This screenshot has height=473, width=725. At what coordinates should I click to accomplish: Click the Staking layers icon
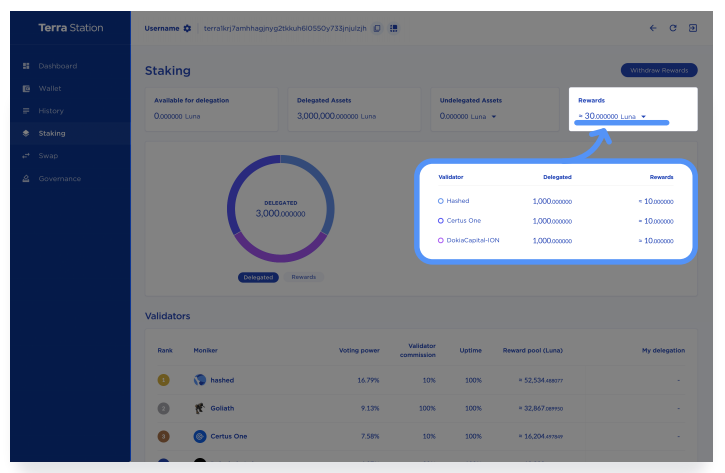[x=26, y=133]
